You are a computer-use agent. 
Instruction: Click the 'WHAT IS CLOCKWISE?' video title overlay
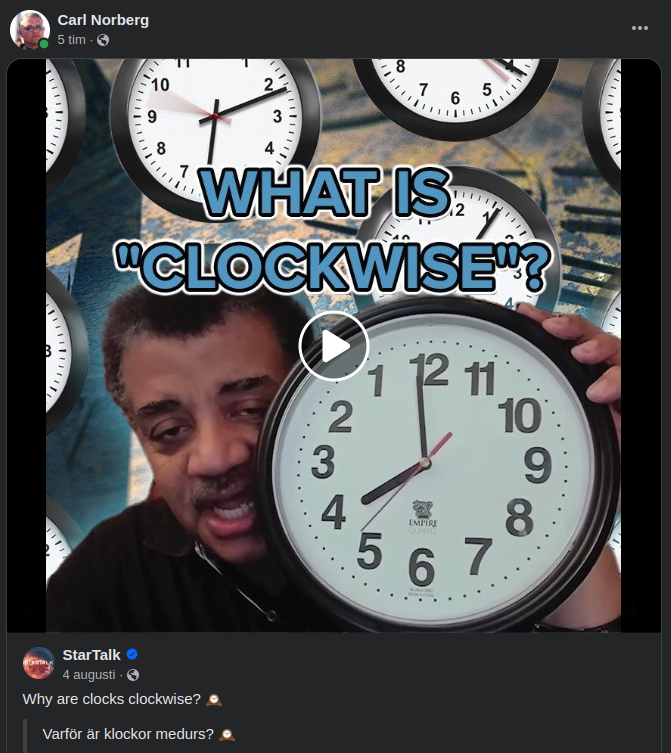pyautogui.click(x=332, y=229)
